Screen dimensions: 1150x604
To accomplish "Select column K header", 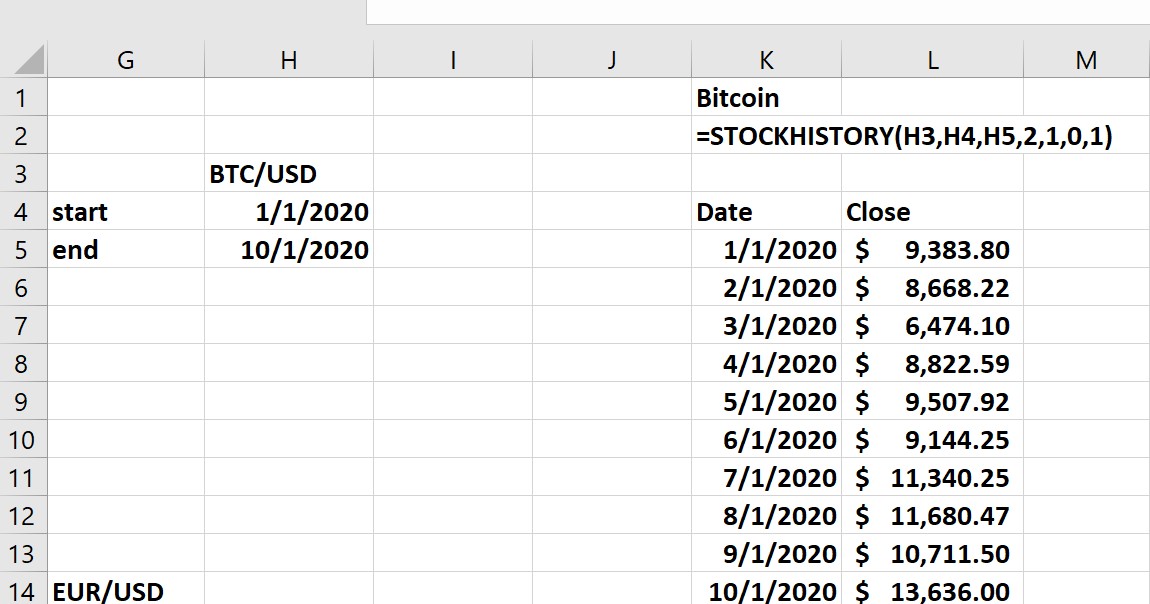I will click(766, 61).
